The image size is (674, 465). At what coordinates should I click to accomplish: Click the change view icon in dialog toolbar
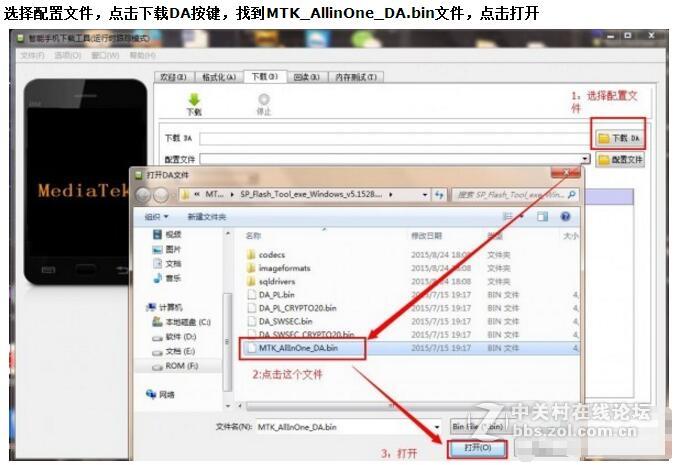pyautogui.click(x=509, y=217)
